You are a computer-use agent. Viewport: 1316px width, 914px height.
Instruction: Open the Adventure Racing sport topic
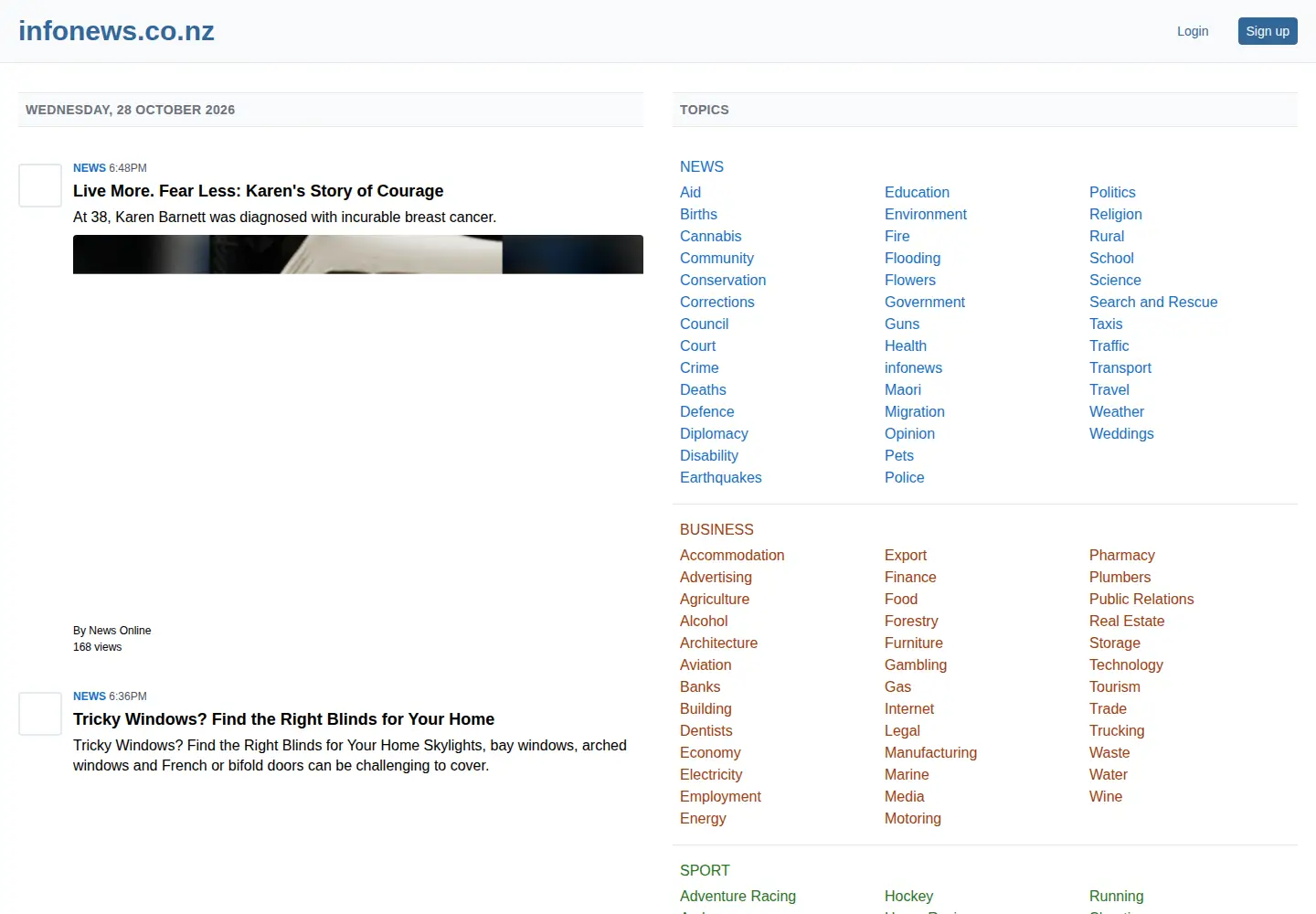coord(738,896)
